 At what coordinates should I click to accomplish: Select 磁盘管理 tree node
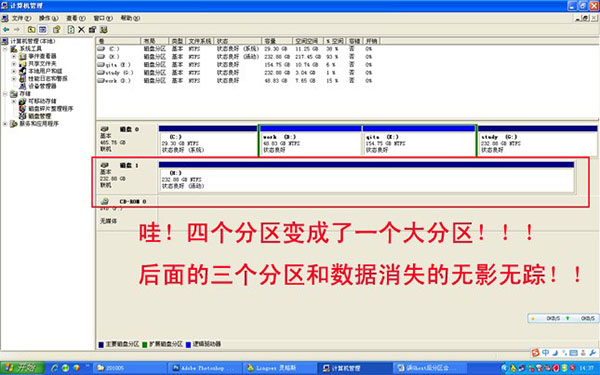pyautogui.click(x=39, y=116)
